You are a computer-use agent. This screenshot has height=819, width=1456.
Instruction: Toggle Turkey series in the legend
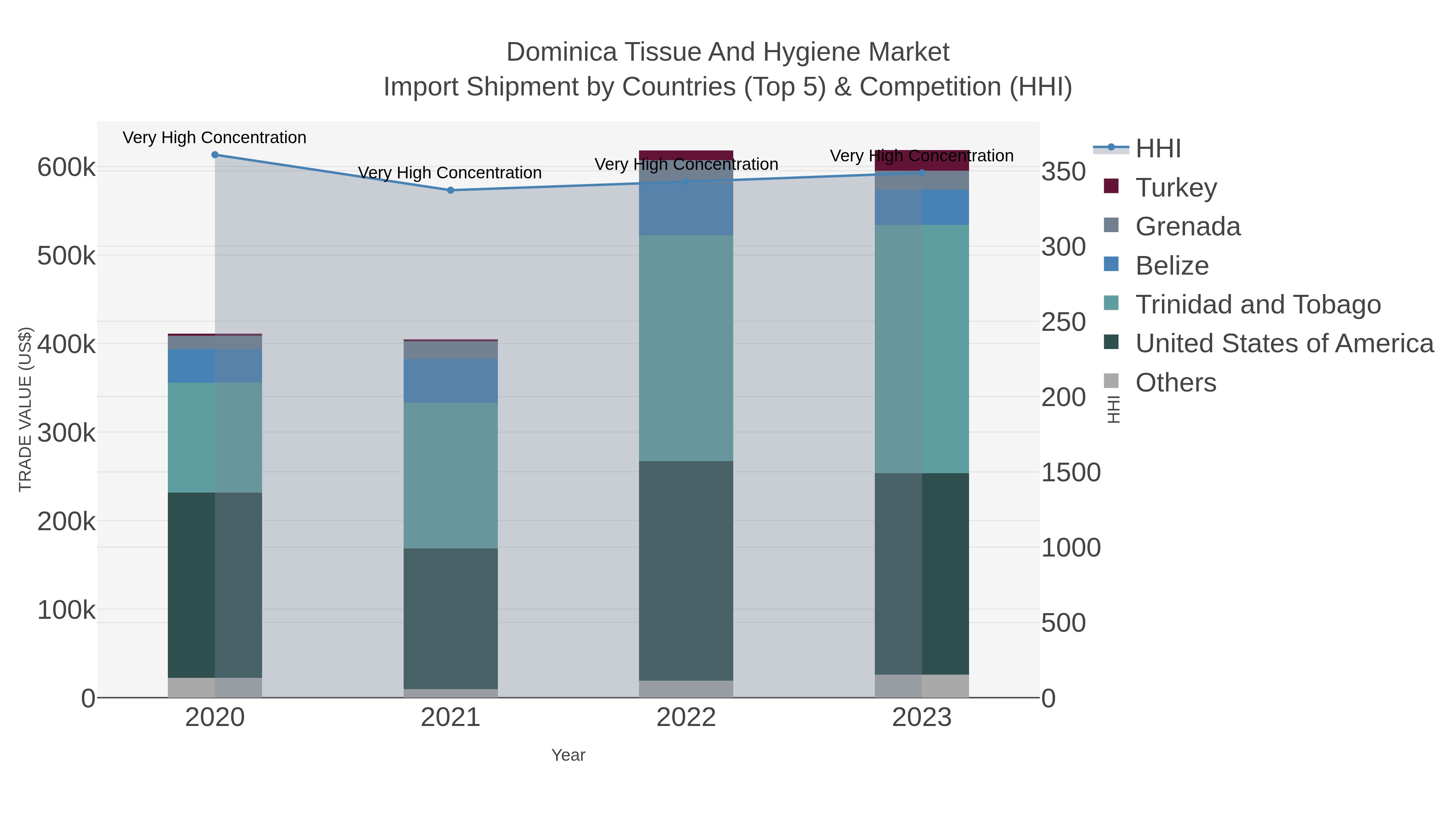[x=1161, y=187]
